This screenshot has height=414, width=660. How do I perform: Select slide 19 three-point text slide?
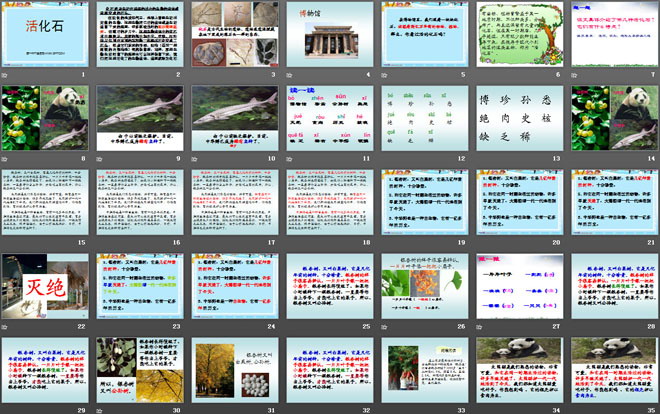point(425,202)
